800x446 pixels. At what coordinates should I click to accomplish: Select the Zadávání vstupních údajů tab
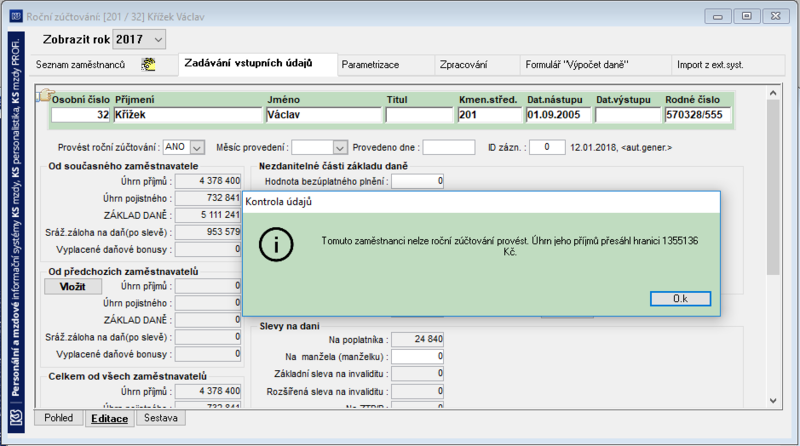(258, 64)
